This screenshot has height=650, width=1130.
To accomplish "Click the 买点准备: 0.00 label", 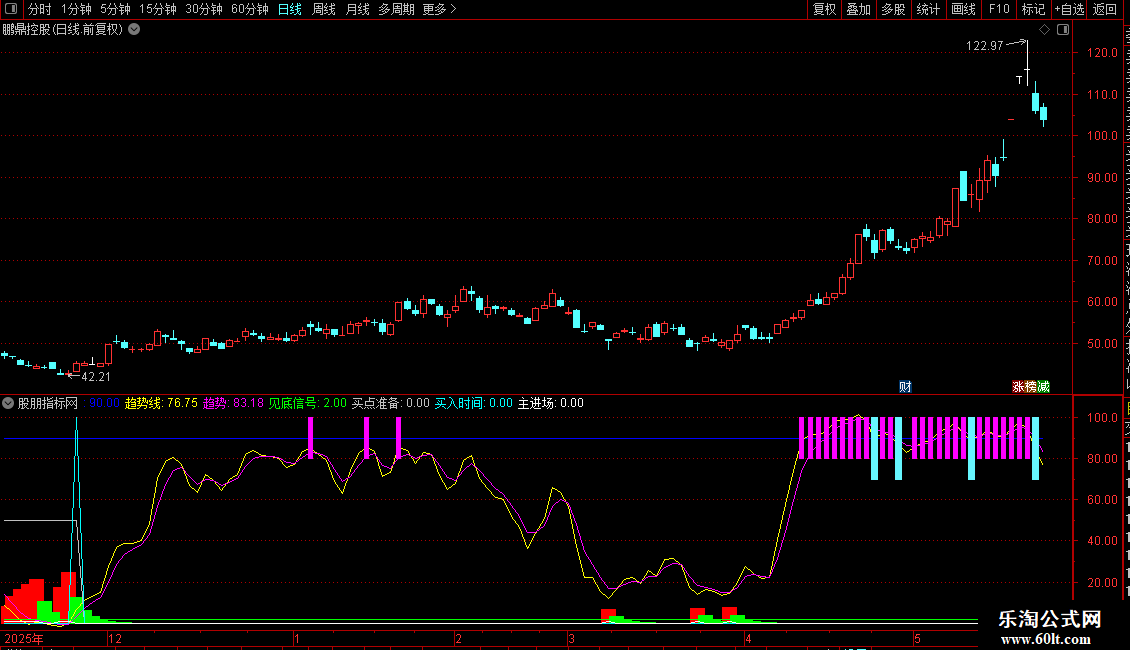I will click(x=391, y=404).
